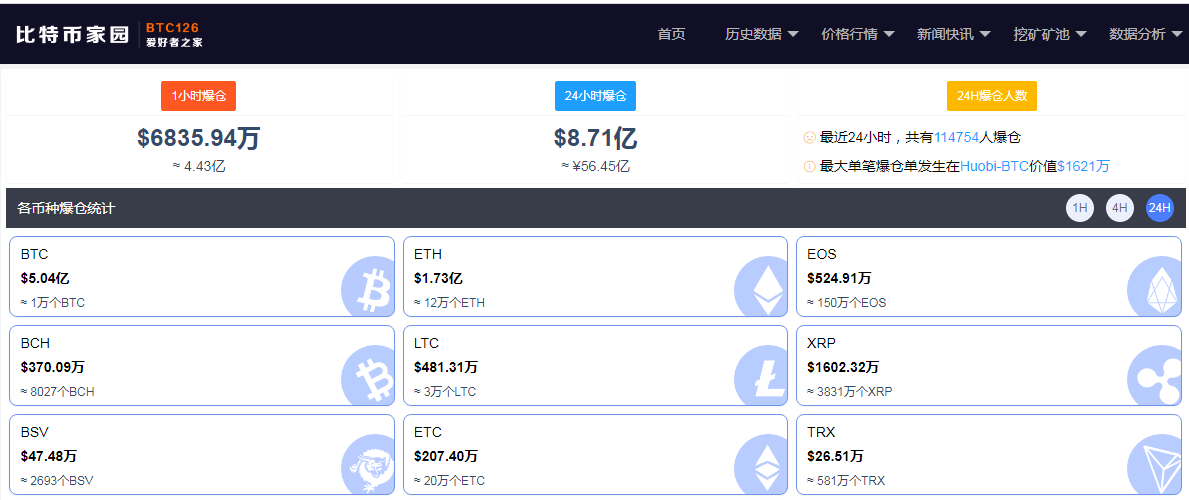Image resolution: width=1189 pixels, height=500 pixels.
Task: Click the Litecoin icon in LTC card
Action: pos(761,376)
